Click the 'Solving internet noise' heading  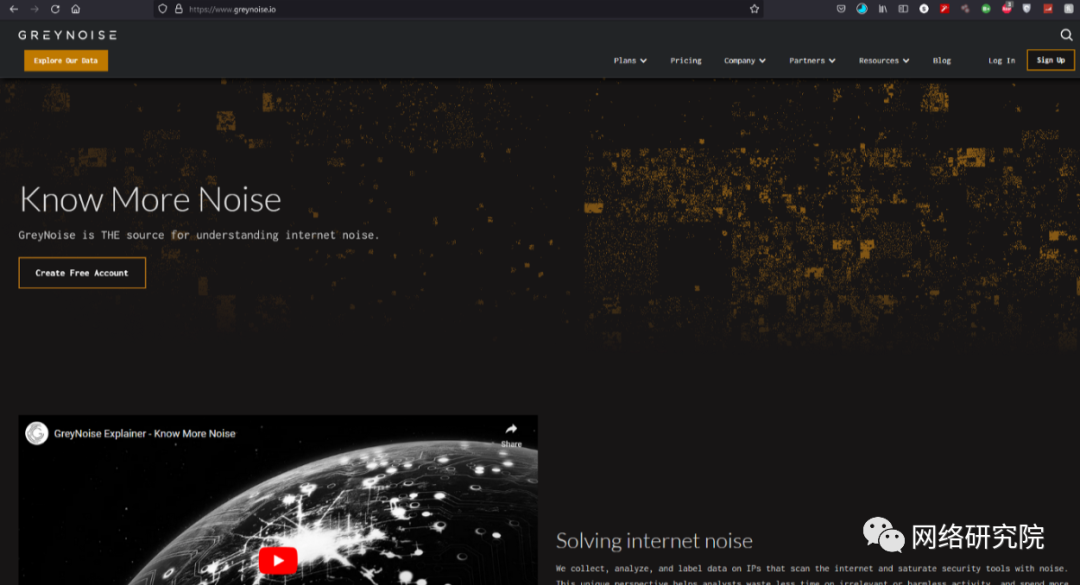click(x=654, y=541)
